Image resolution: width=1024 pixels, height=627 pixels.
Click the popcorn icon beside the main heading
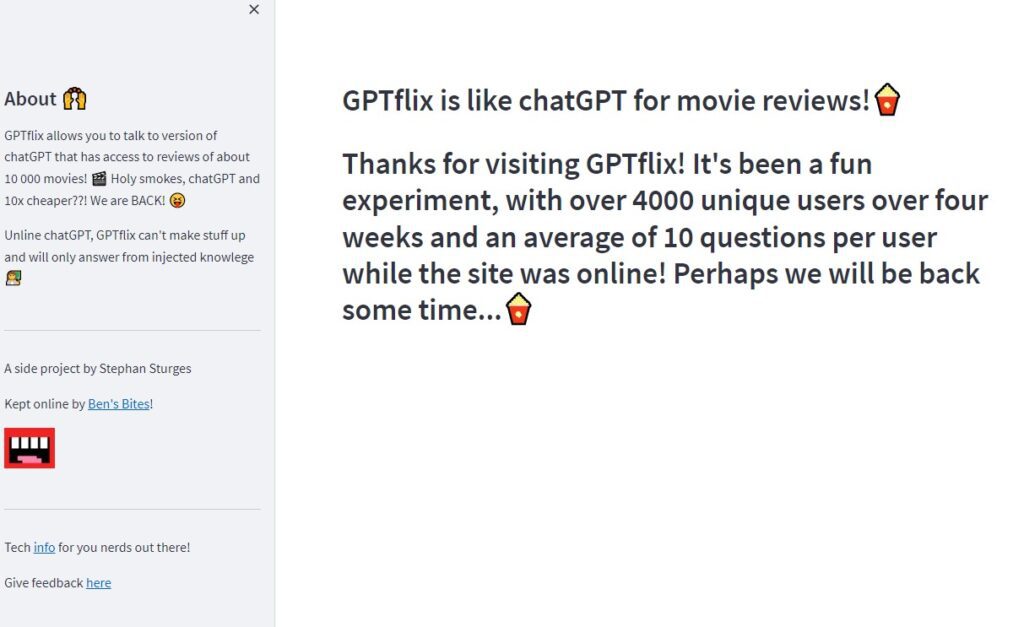click(x=887, y=99)
